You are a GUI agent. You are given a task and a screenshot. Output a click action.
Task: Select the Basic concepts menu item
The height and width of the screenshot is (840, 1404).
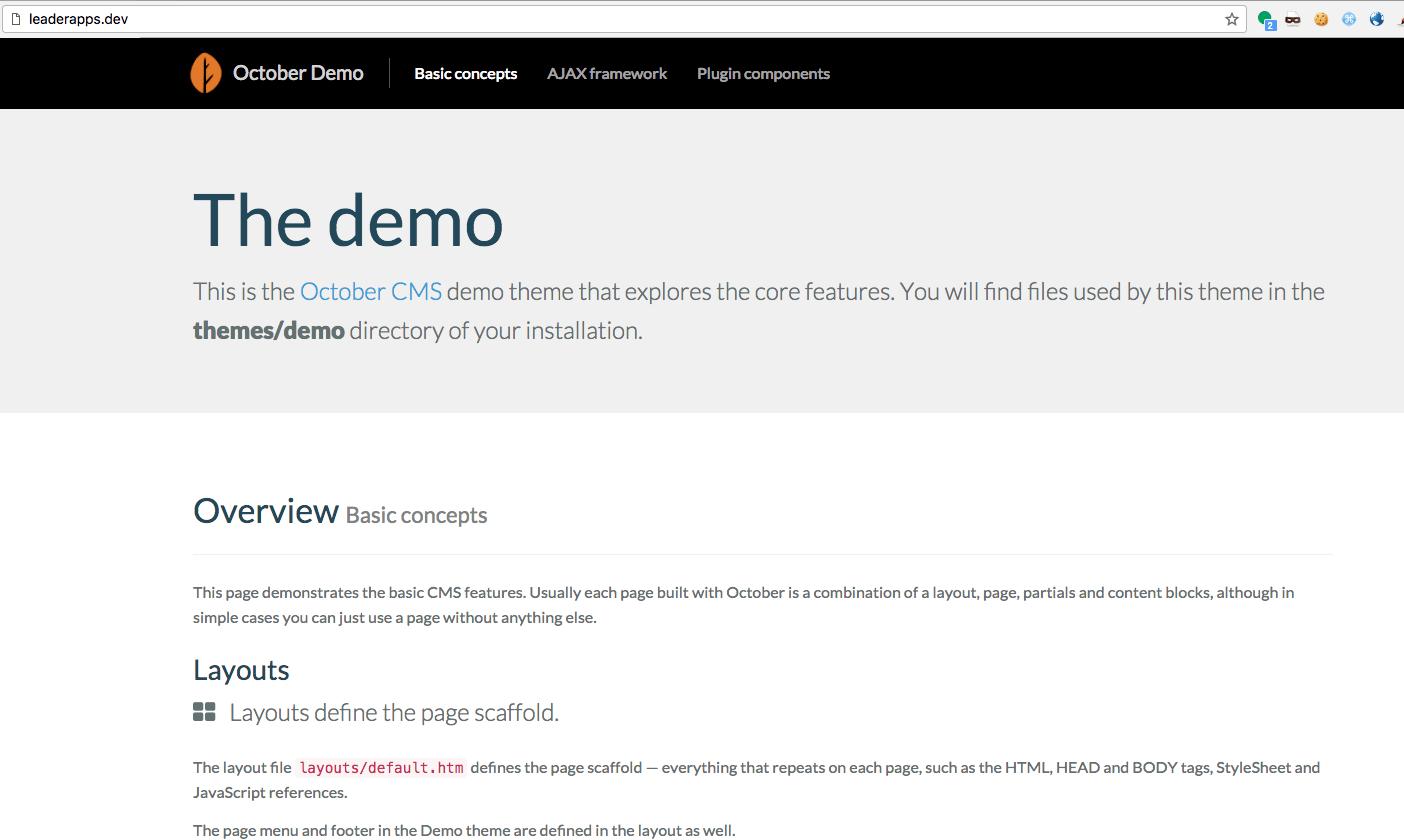466,74
